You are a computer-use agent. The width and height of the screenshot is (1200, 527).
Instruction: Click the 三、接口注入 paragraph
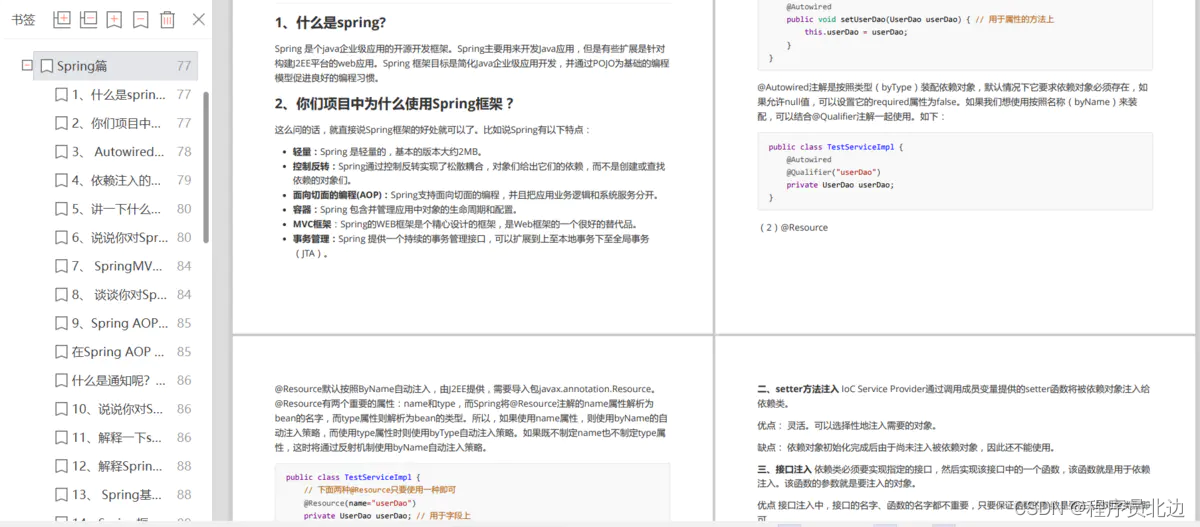tap(953, 475)
